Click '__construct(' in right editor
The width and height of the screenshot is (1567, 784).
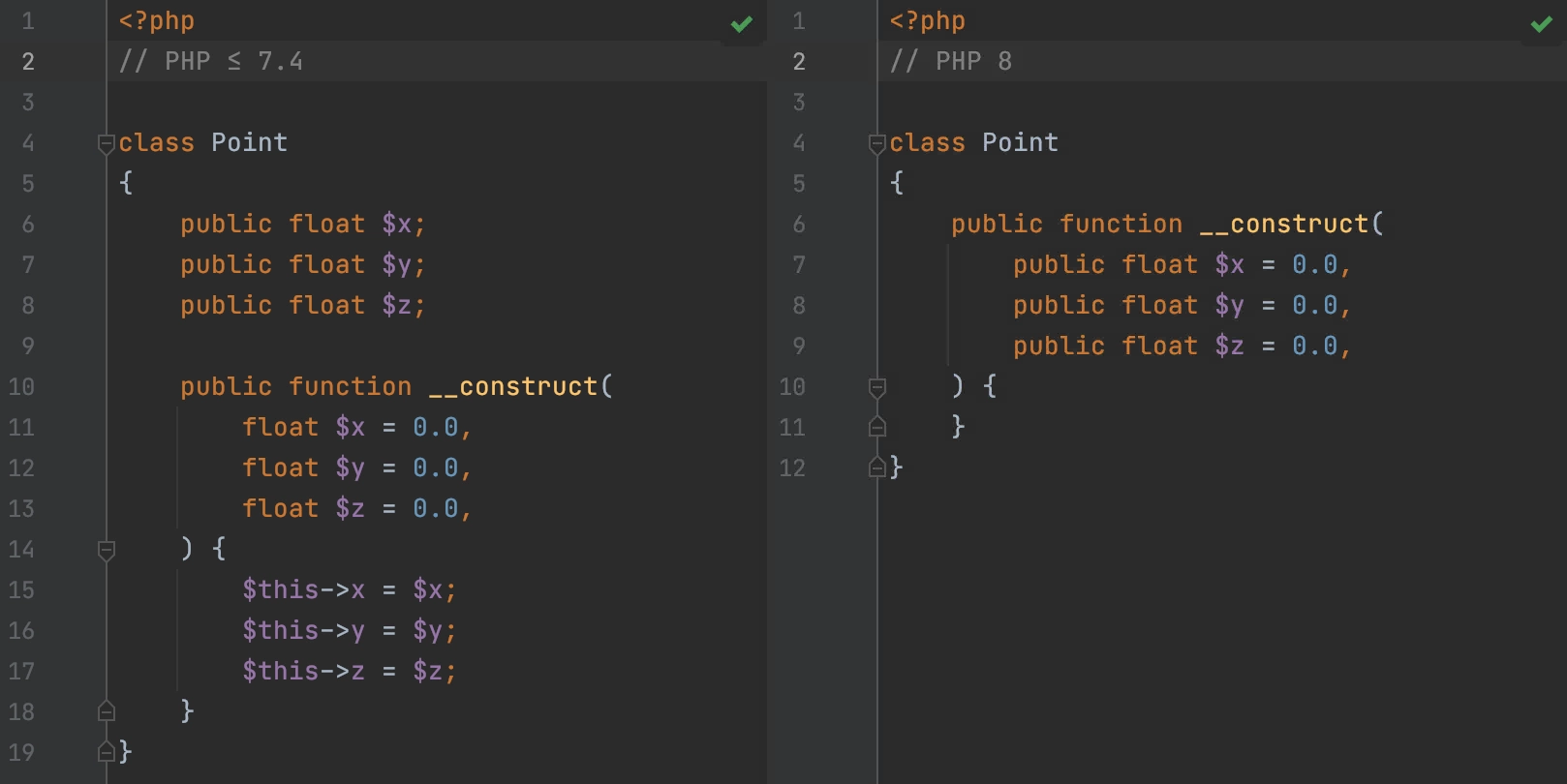(x=1292, y=225)
